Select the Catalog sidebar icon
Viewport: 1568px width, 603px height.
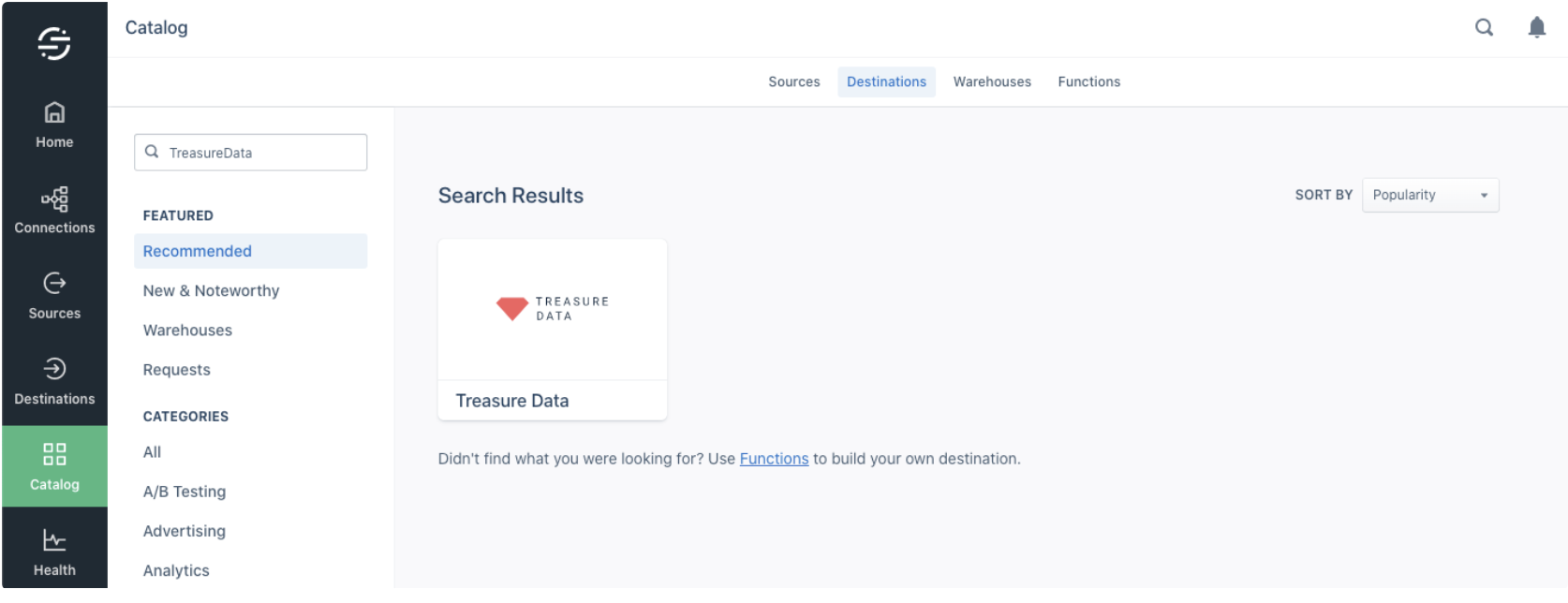[x=54, y=466]
